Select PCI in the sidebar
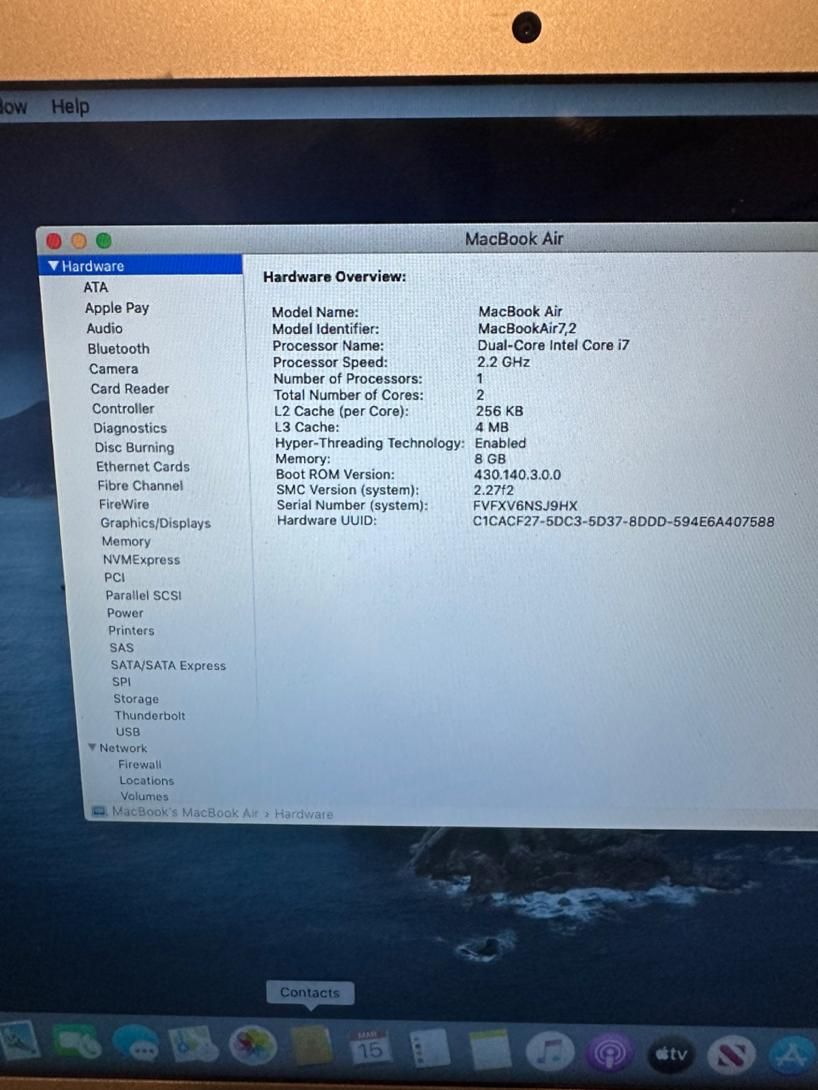Image resolution: width=818 pixels, height=1090 pixels. (x=115, y=577)
